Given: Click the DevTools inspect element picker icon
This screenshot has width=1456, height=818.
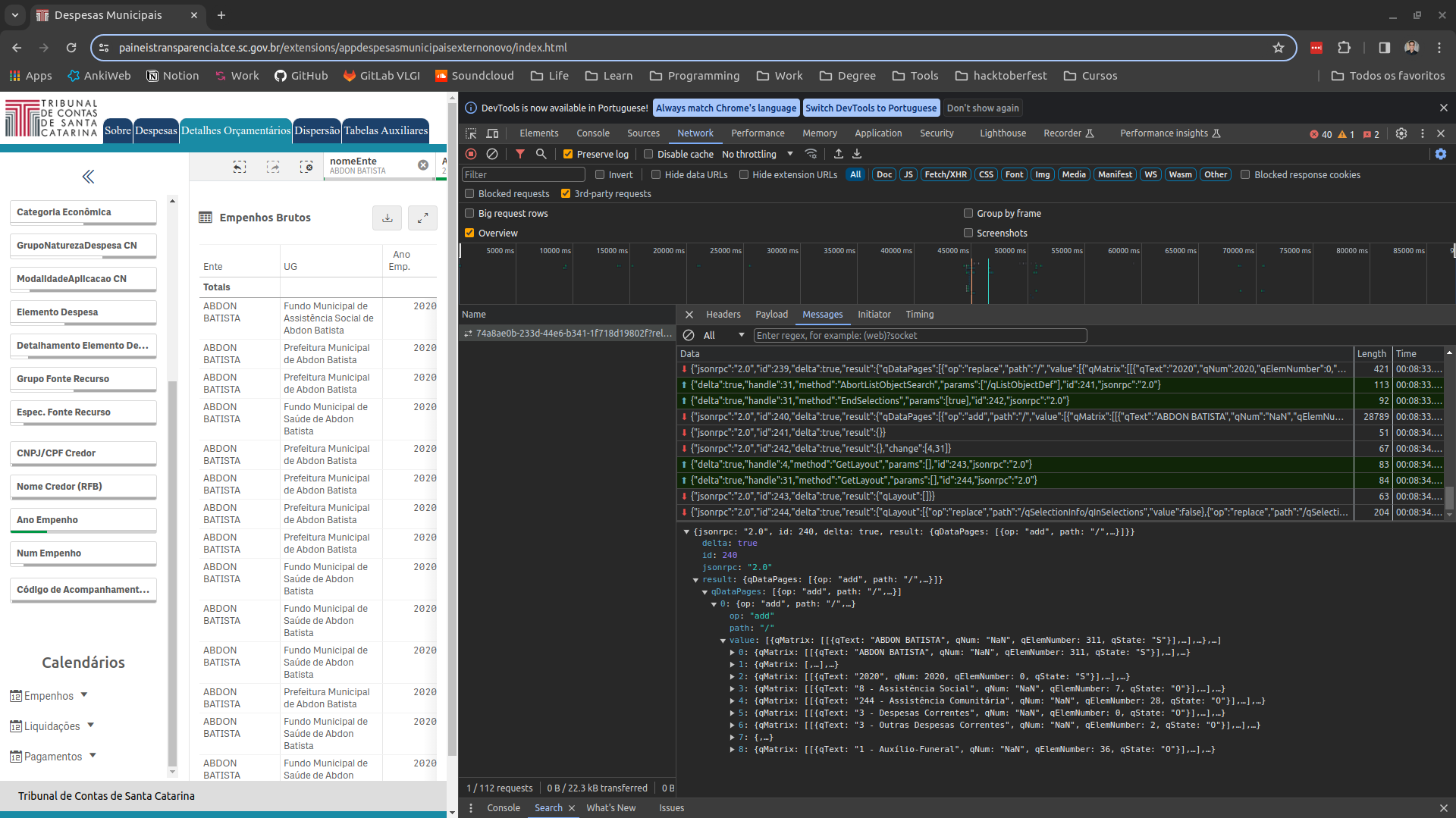Looking at the screenshot, I should click(x=471, y=133).
